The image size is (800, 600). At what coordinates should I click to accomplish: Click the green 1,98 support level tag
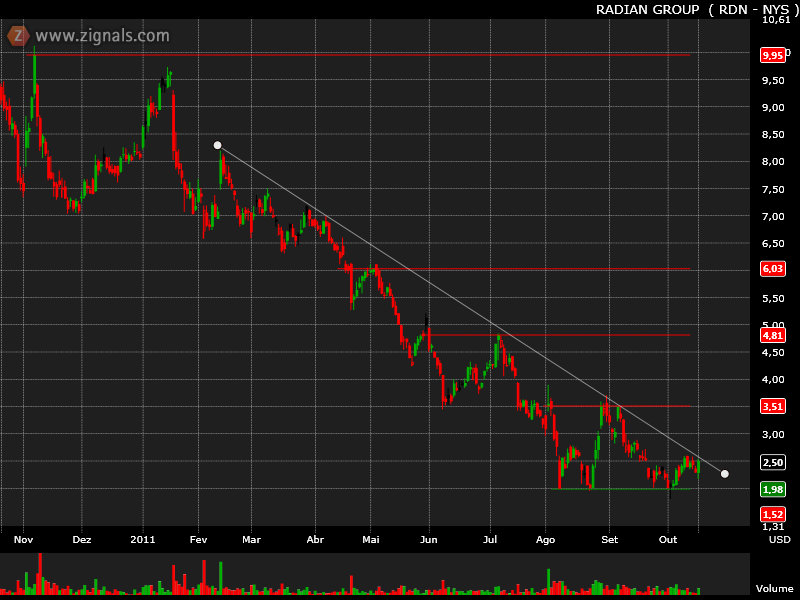click(772, 489)
